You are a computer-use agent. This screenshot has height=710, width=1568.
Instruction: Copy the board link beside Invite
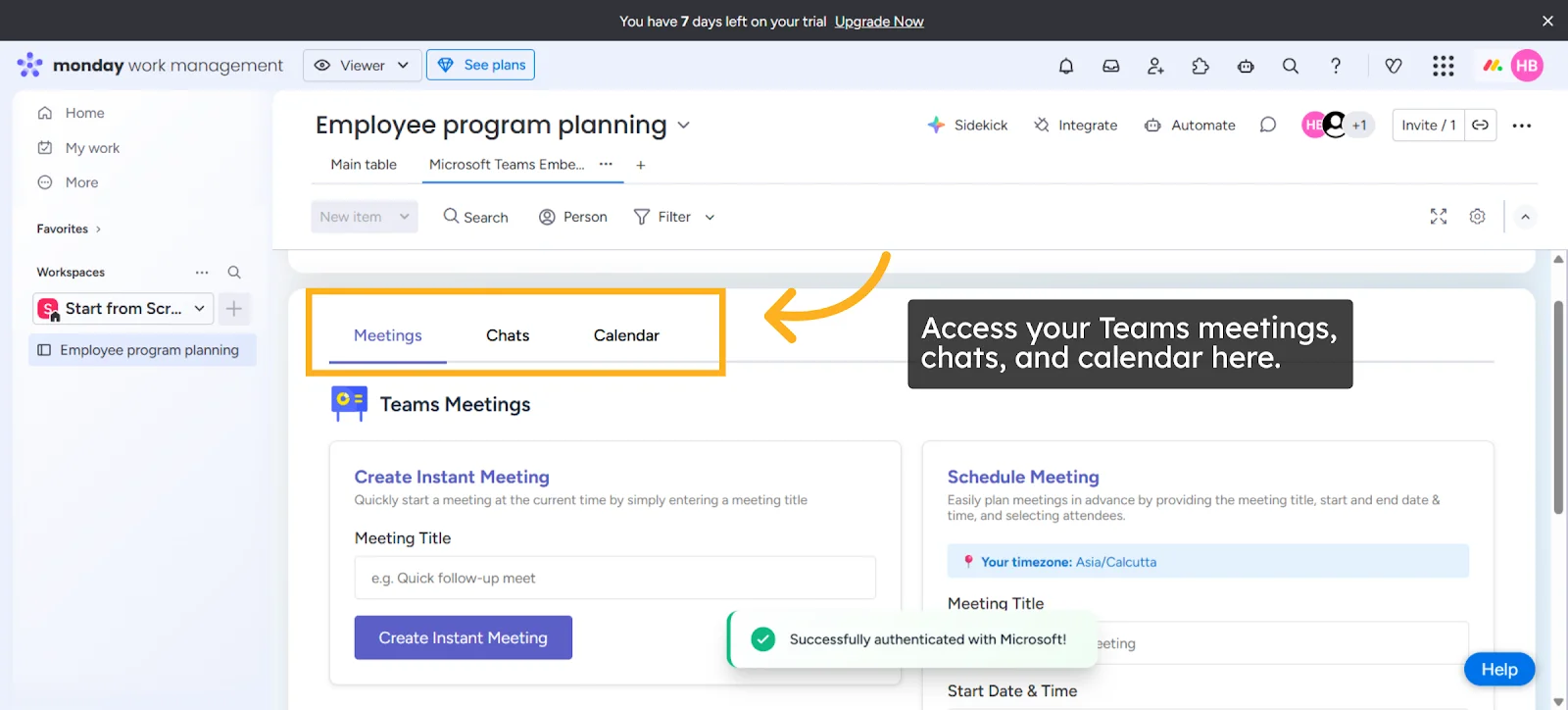point(1480,125)
